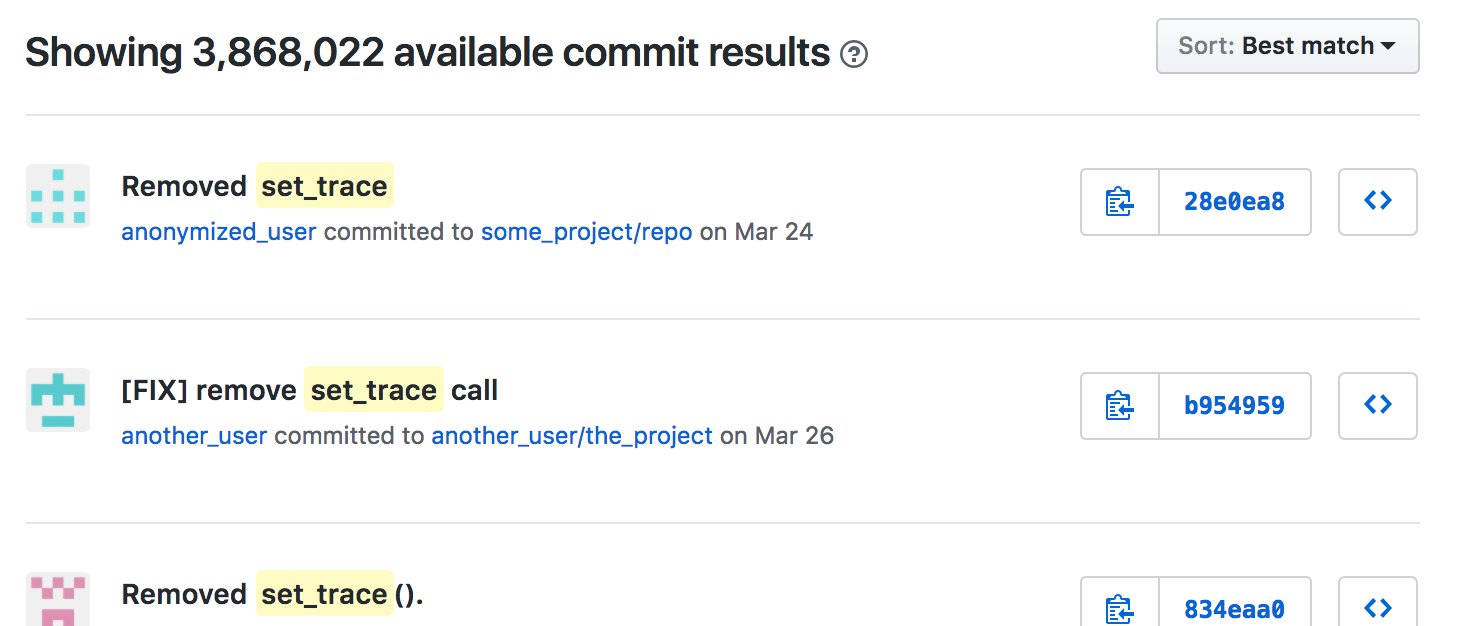Copy the full SHA for commit 28e0ea8
This screenshot has width=1460, height=626.
tap(1120, 202)
